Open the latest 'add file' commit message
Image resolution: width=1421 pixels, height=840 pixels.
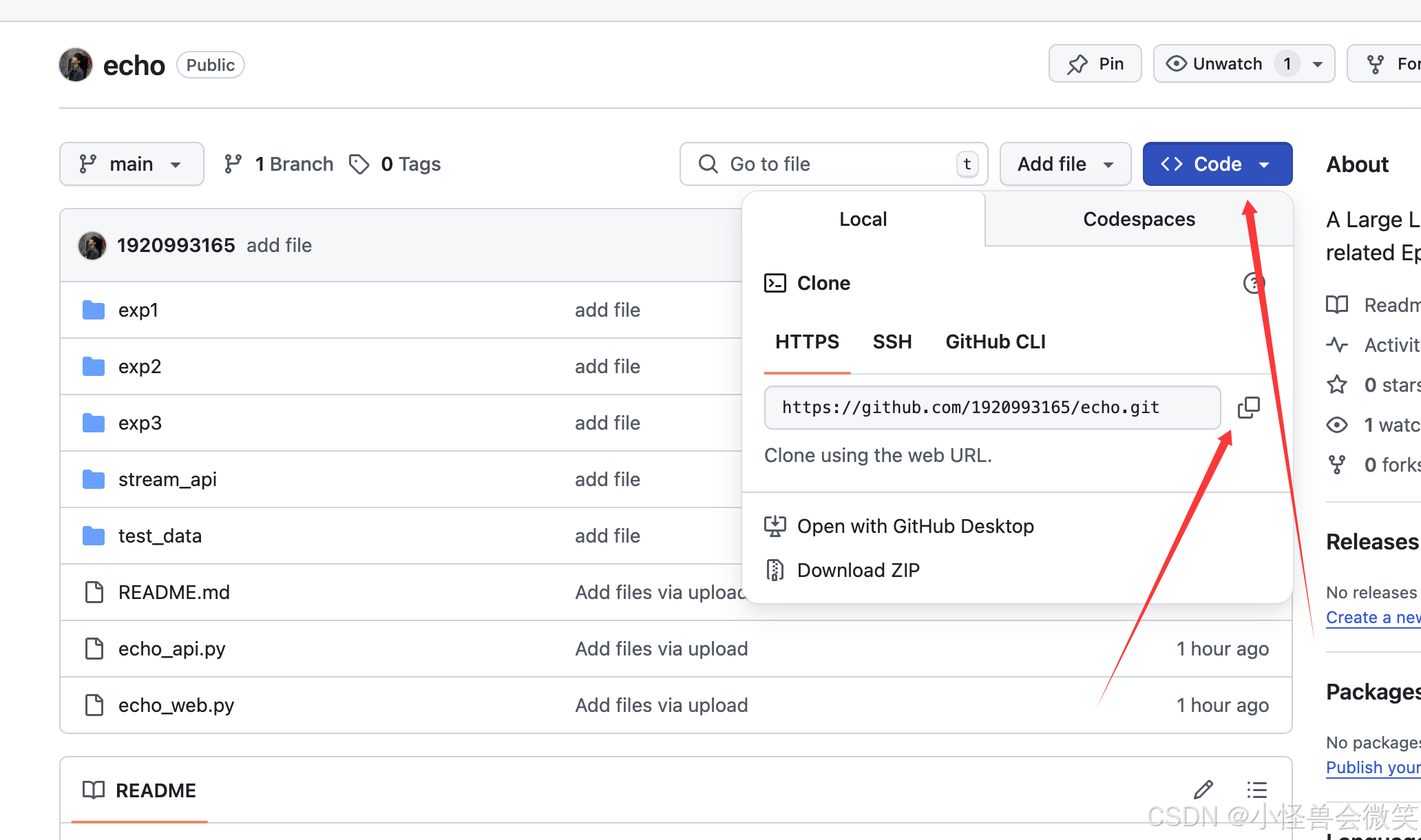point(279,246)
